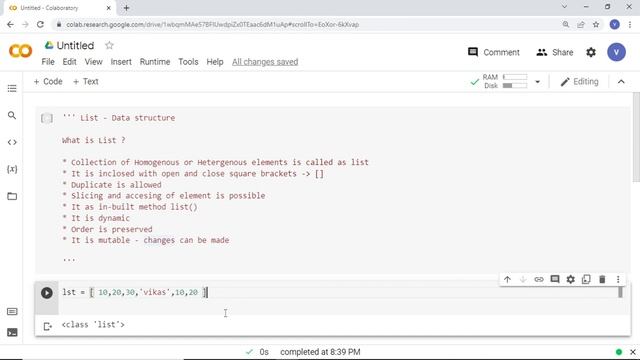This screenshot has width=640, height=360.
Task: Open the browser zoom icon
Action: (566, 24)
